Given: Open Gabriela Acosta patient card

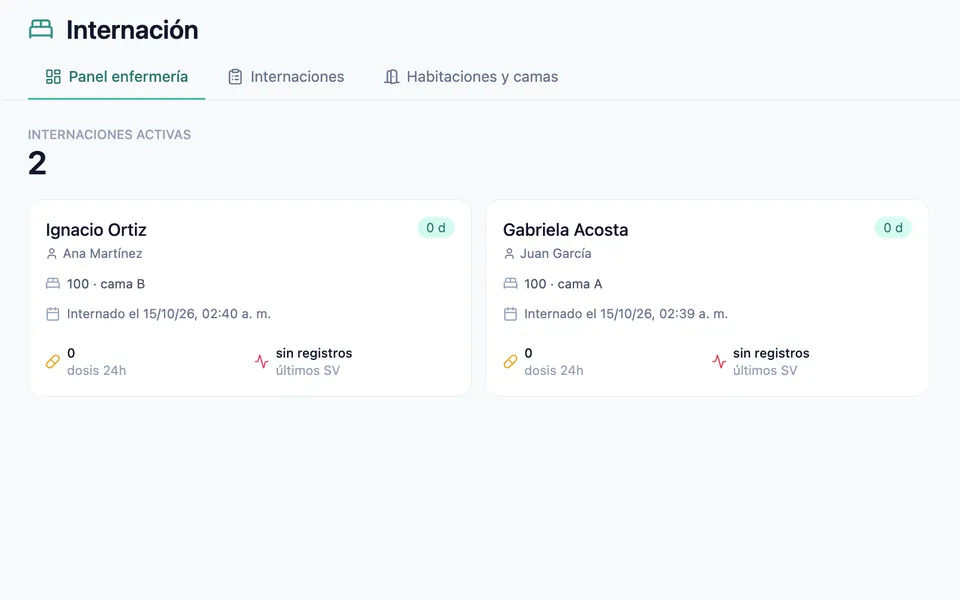Looking at the screenshot, I should tap(707, 298).
